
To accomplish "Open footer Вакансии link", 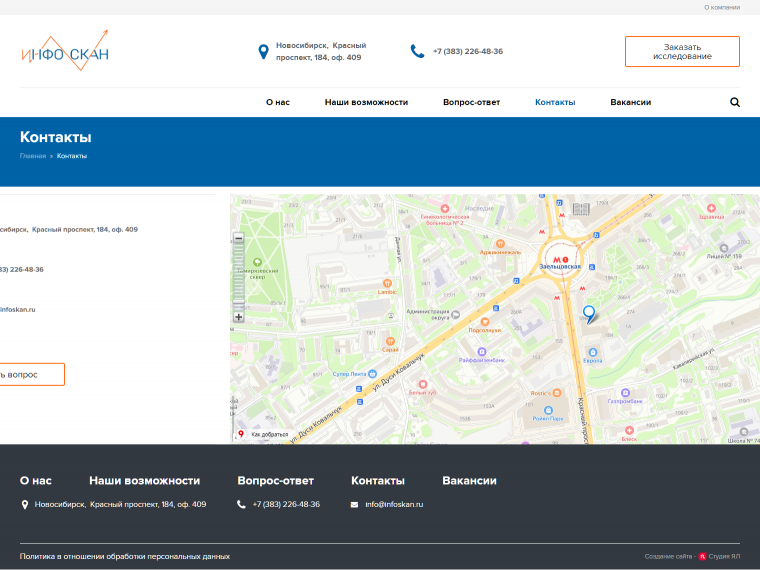I will [469, 481].
